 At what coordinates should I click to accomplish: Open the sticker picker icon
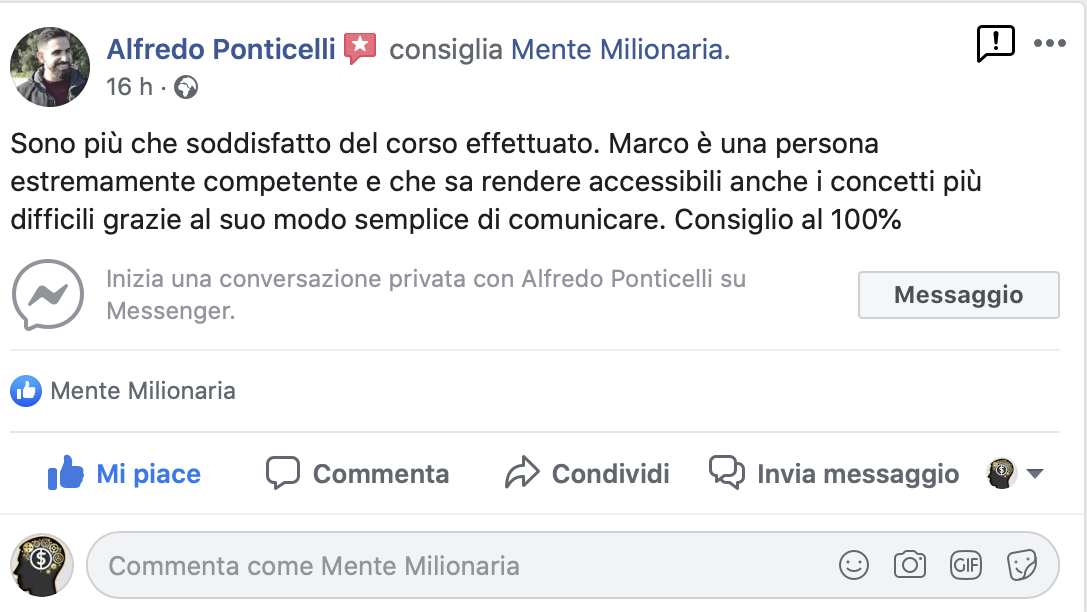point(1021,566)
